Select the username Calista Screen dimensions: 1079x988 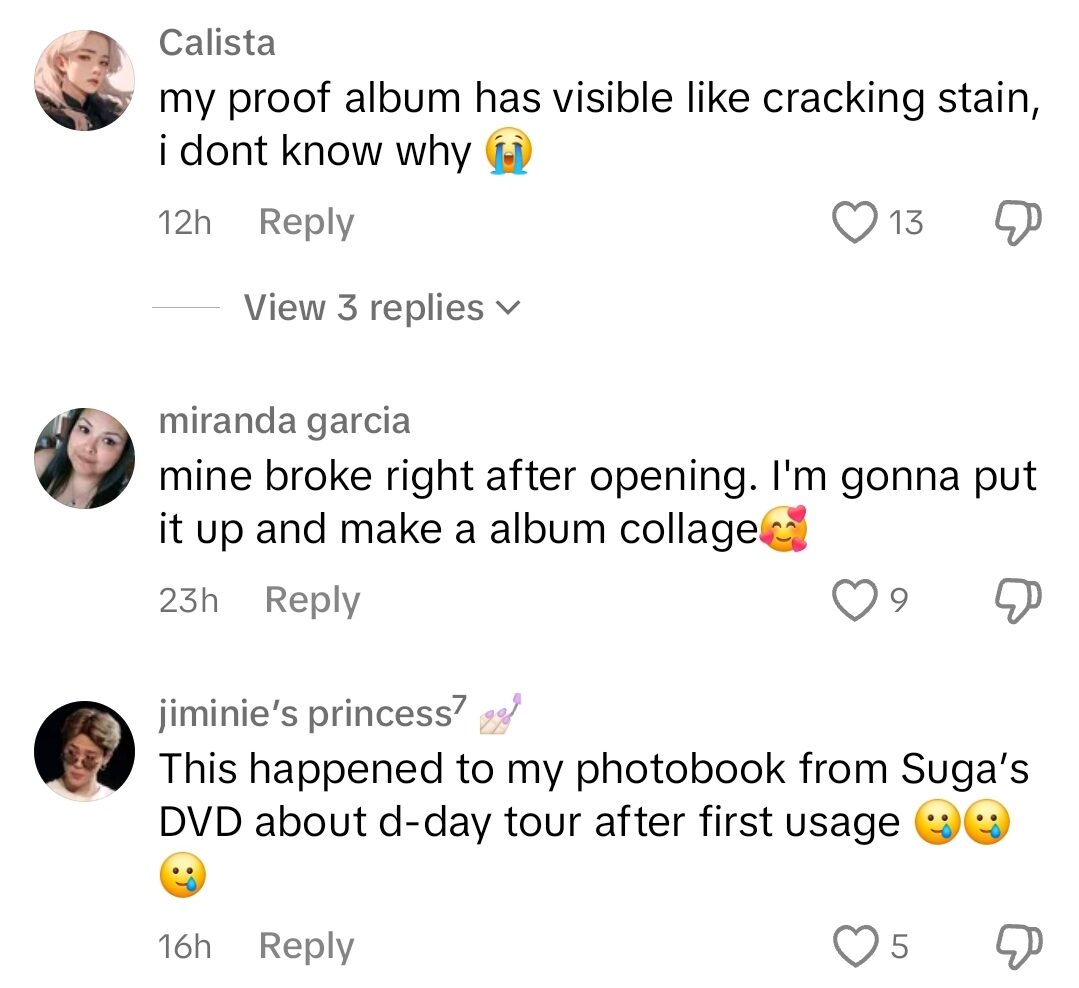point(216,43)
